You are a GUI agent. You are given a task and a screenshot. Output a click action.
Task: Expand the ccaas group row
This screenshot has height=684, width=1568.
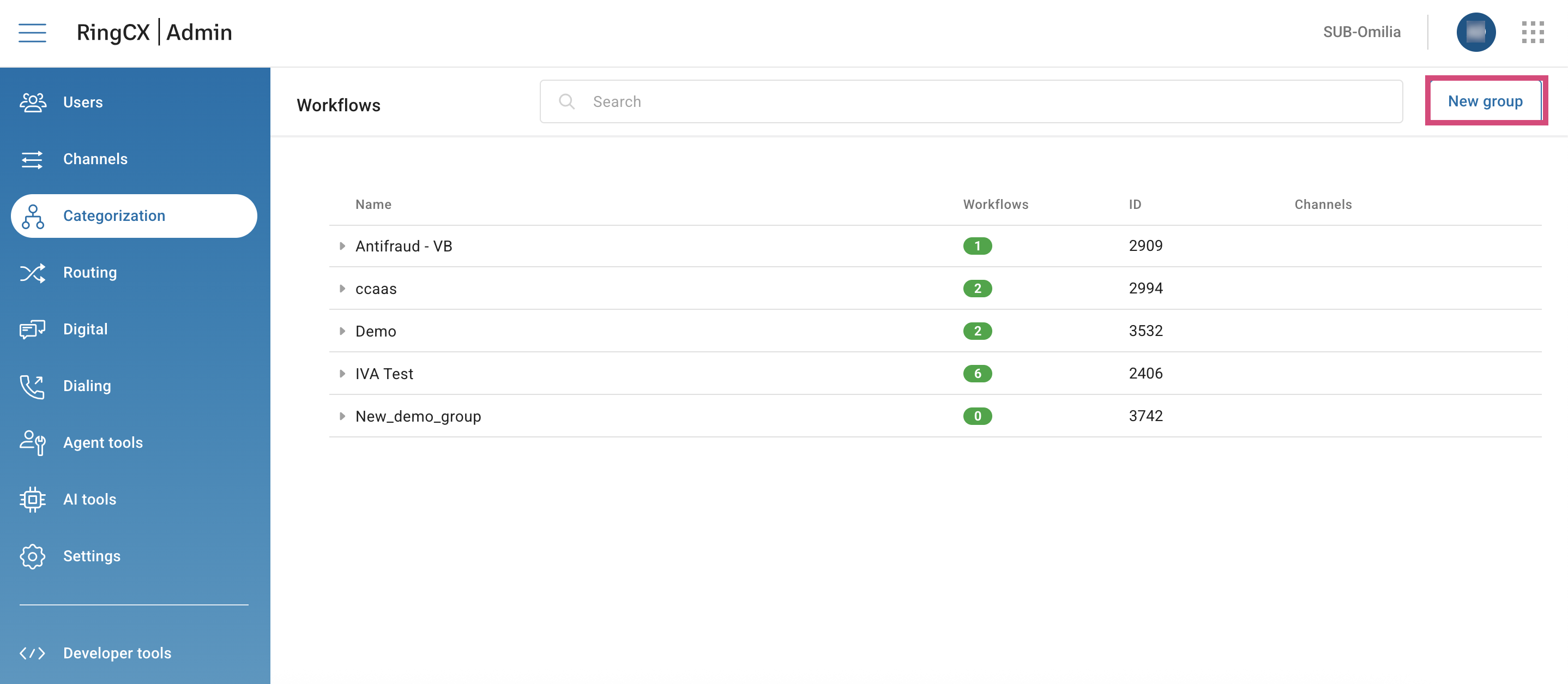[342, 289]
